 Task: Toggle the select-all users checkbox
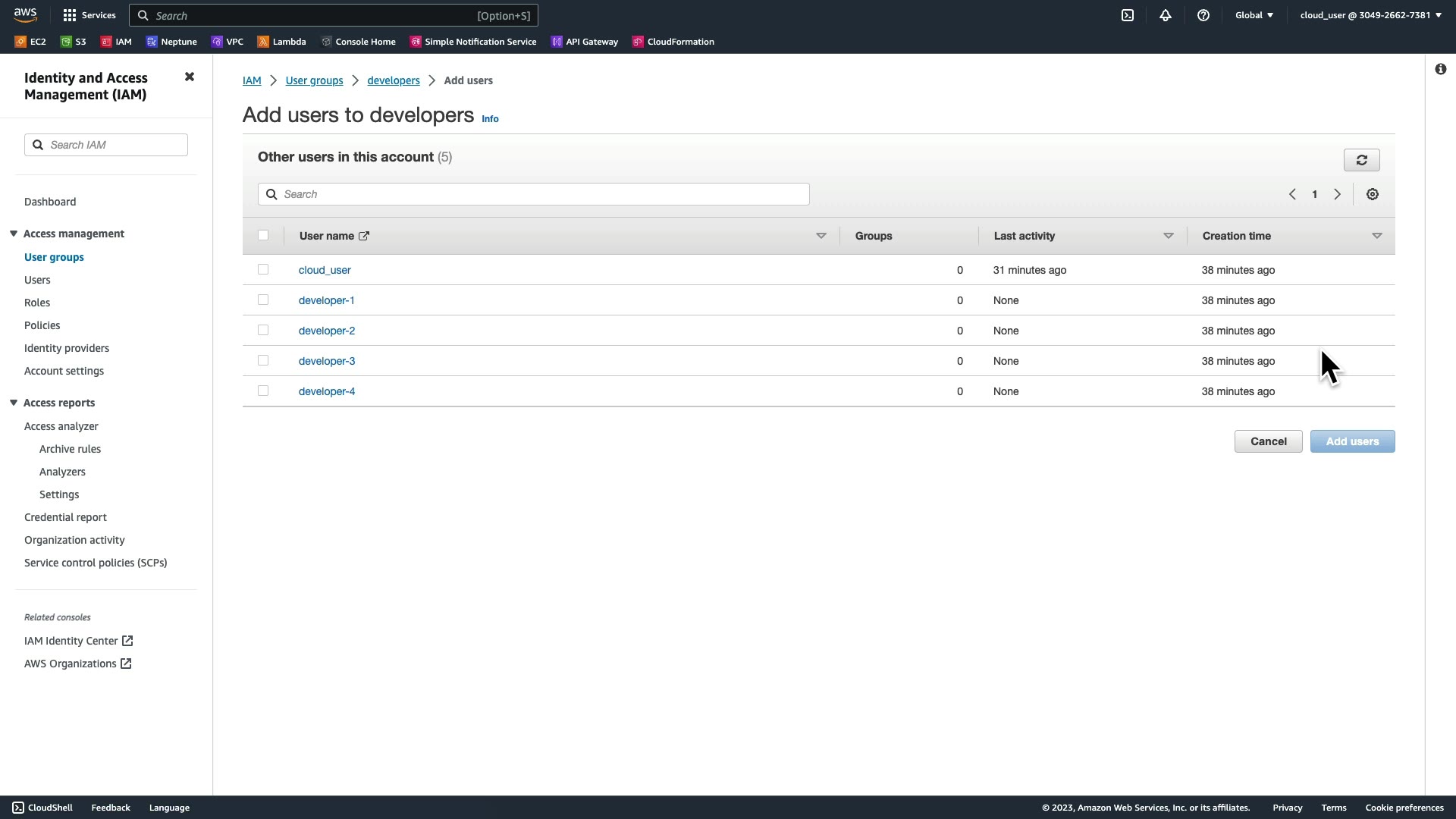263,235
